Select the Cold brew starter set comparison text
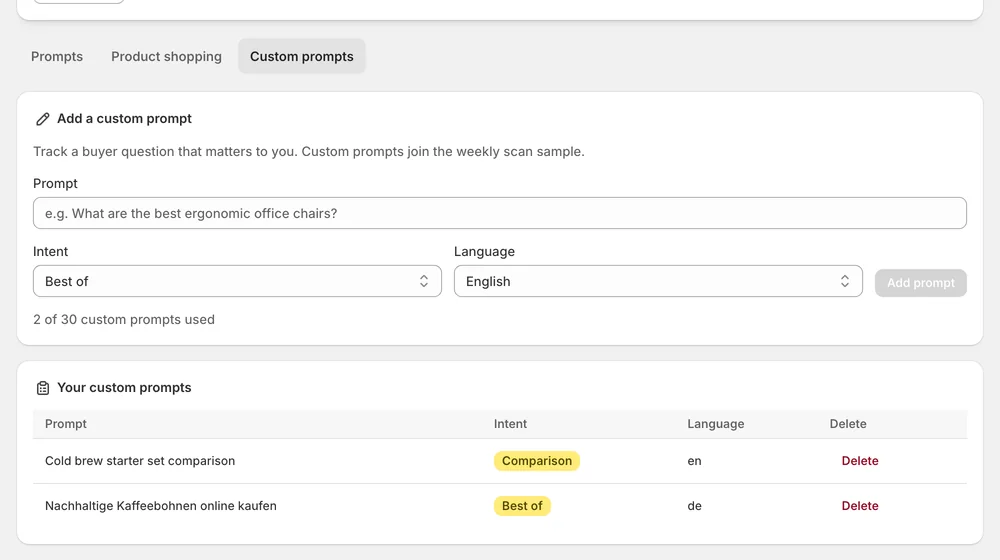The image size is (1000, 560). pyautogui.click(x=140, y=461)
